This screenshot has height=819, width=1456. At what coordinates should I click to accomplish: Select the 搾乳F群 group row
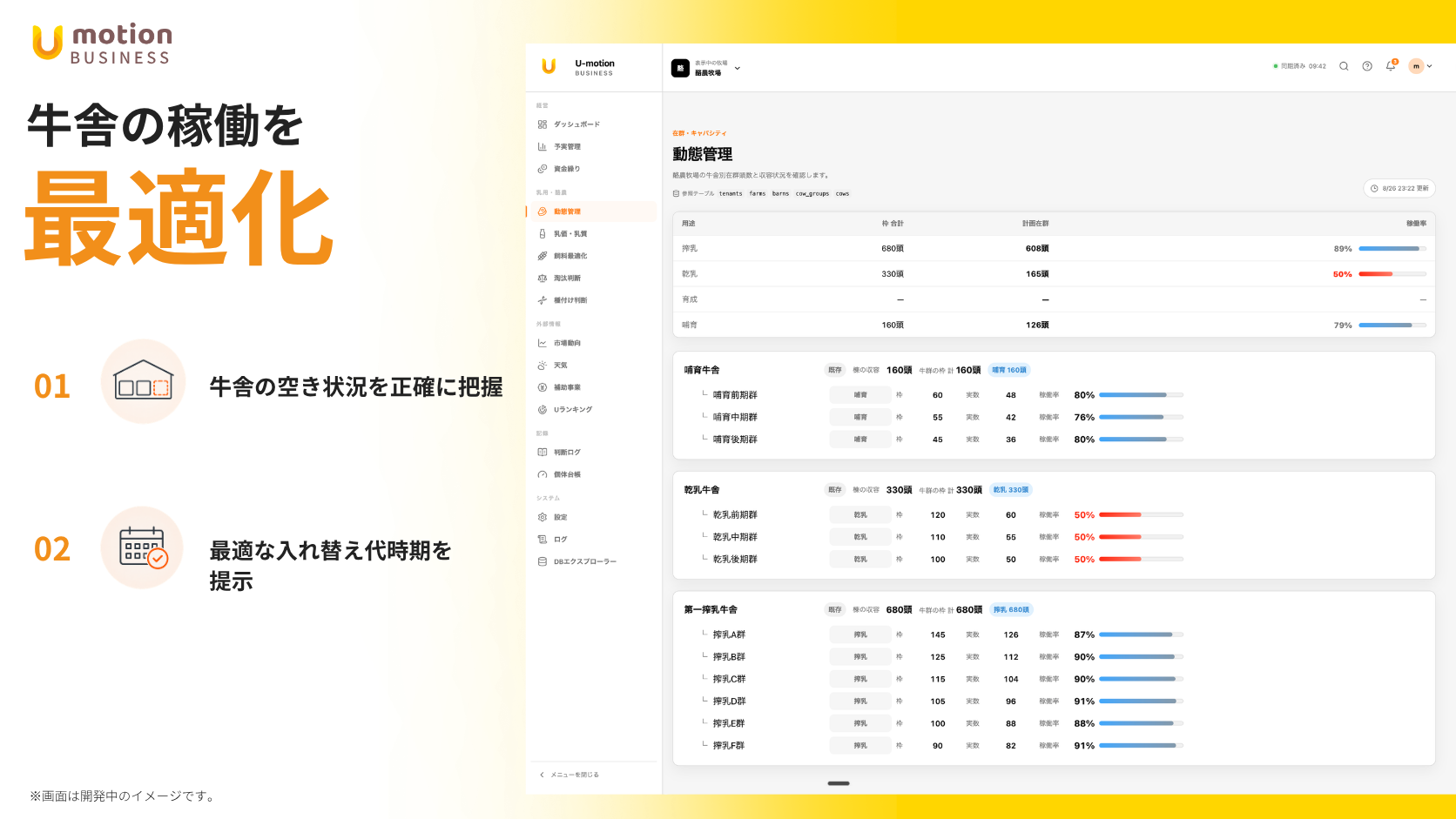coord(934,746)
